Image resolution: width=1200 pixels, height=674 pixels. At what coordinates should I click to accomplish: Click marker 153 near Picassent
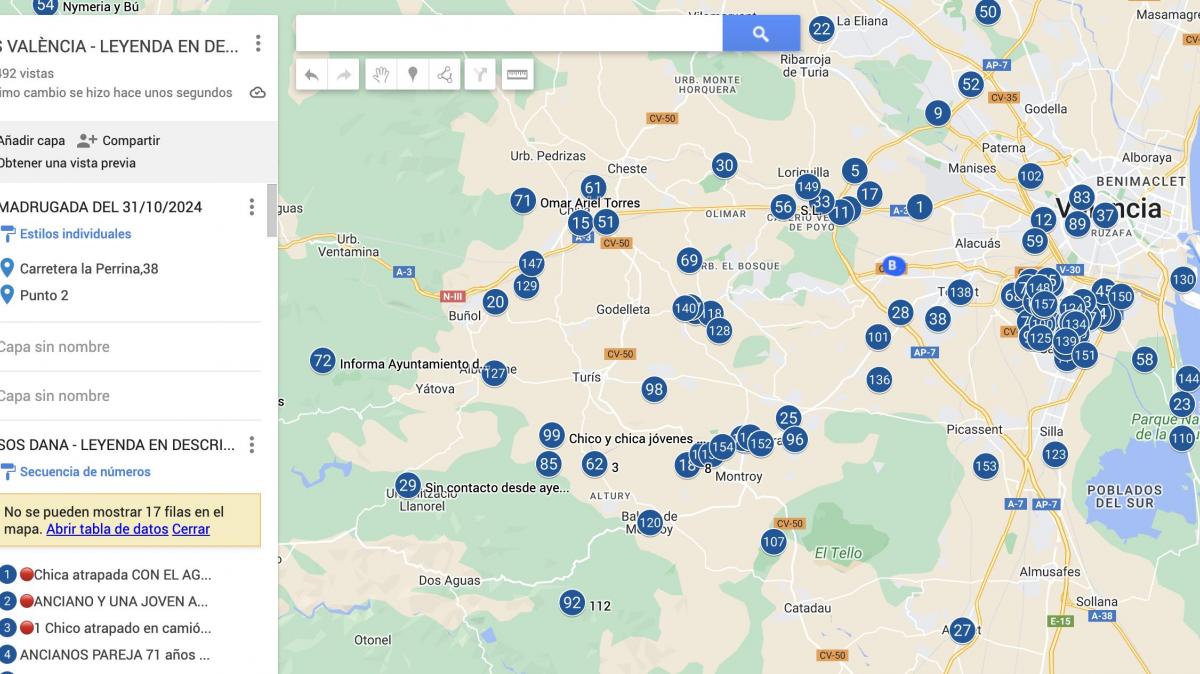pos(986,465)
